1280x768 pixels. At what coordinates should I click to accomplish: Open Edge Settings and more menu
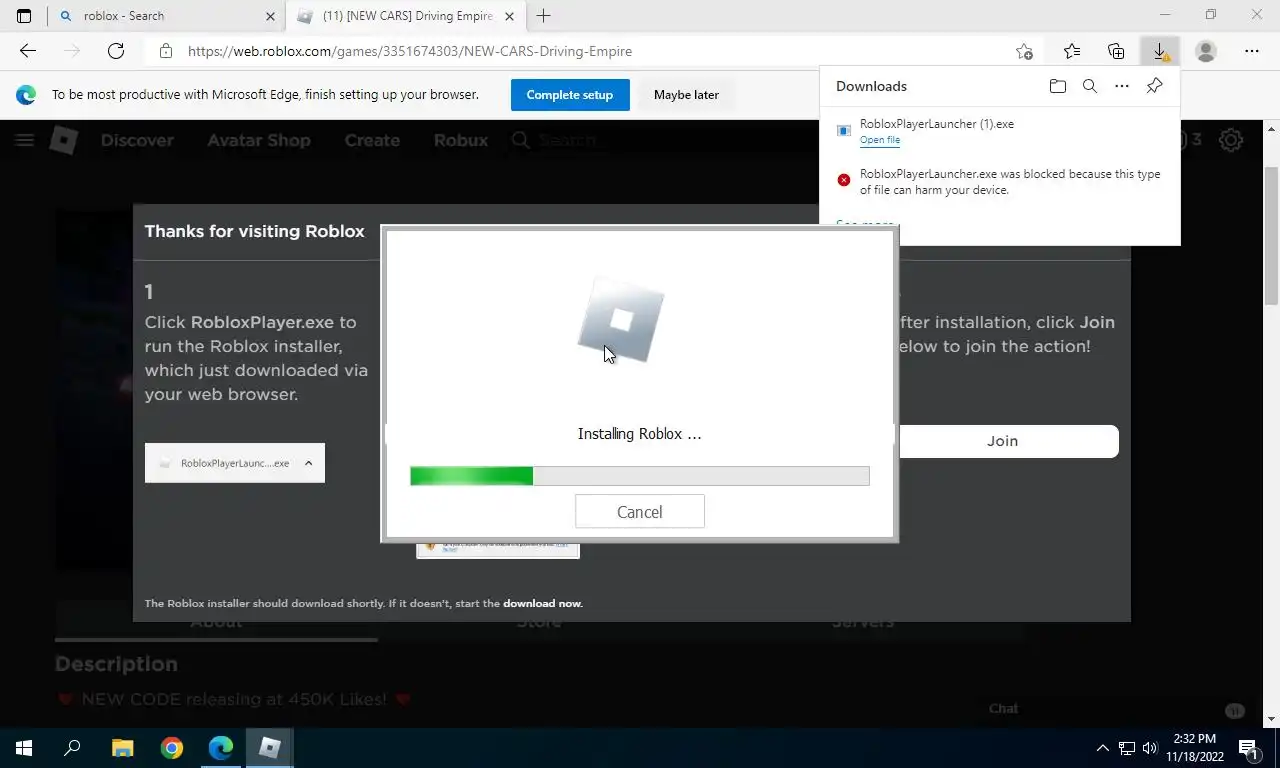click(x=1252, y=51)
